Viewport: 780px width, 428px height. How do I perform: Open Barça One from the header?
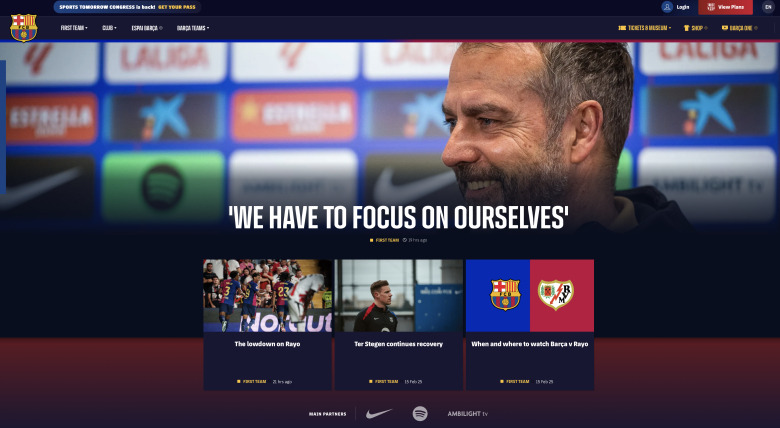(740, 28)
